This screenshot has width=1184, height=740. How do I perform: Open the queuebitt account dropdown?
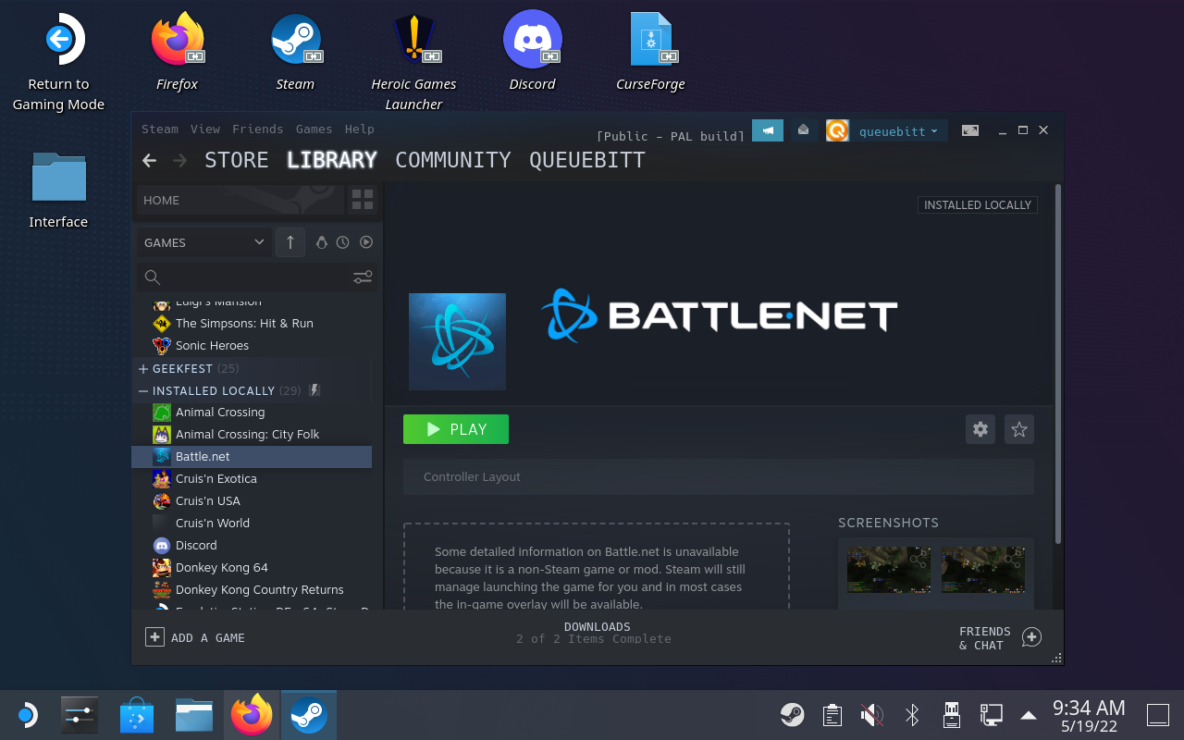[898, 131]
